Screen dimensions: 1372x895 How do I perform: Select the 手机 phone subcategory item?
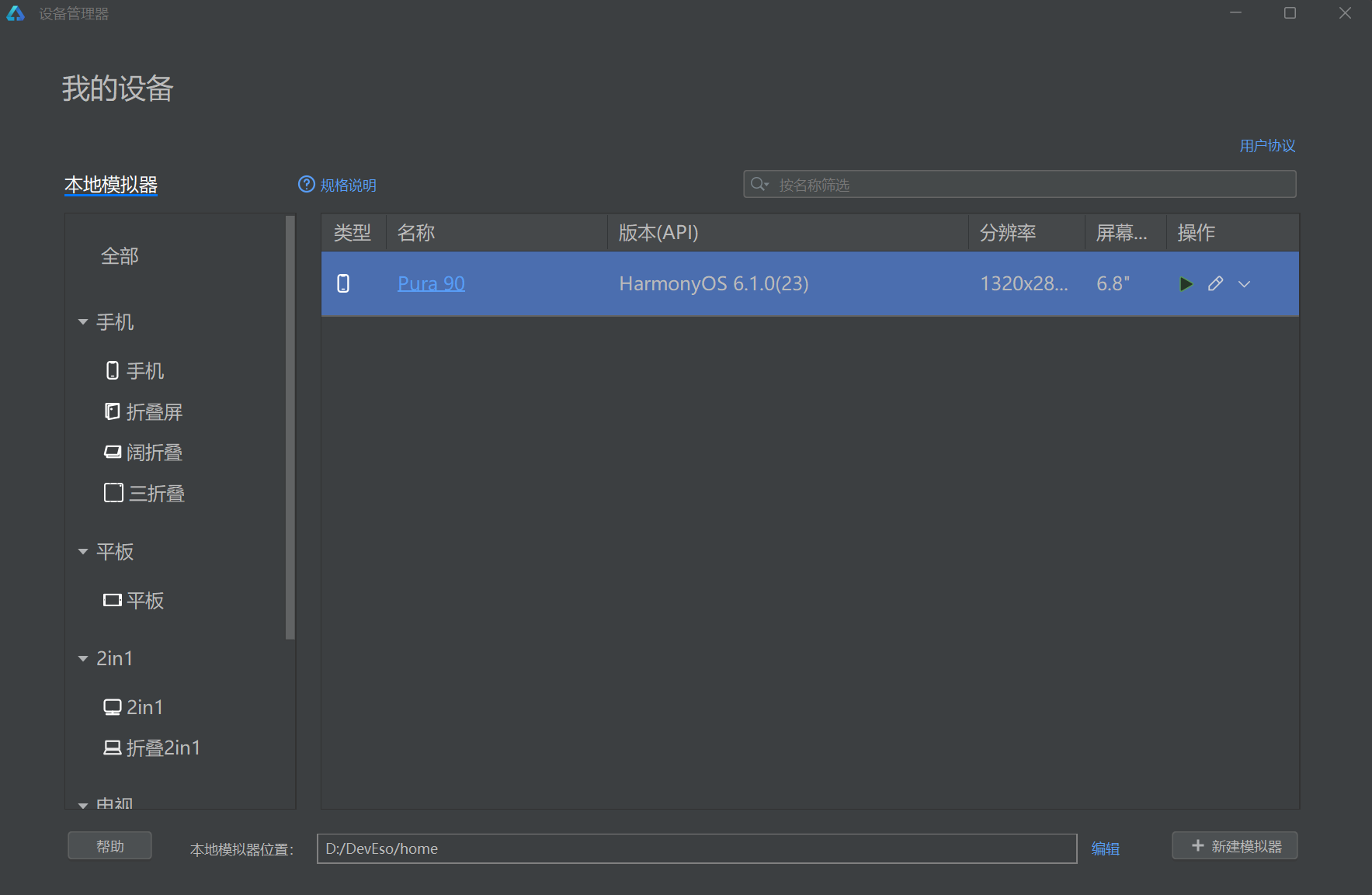pyautogui.click(x=135, y=371)
